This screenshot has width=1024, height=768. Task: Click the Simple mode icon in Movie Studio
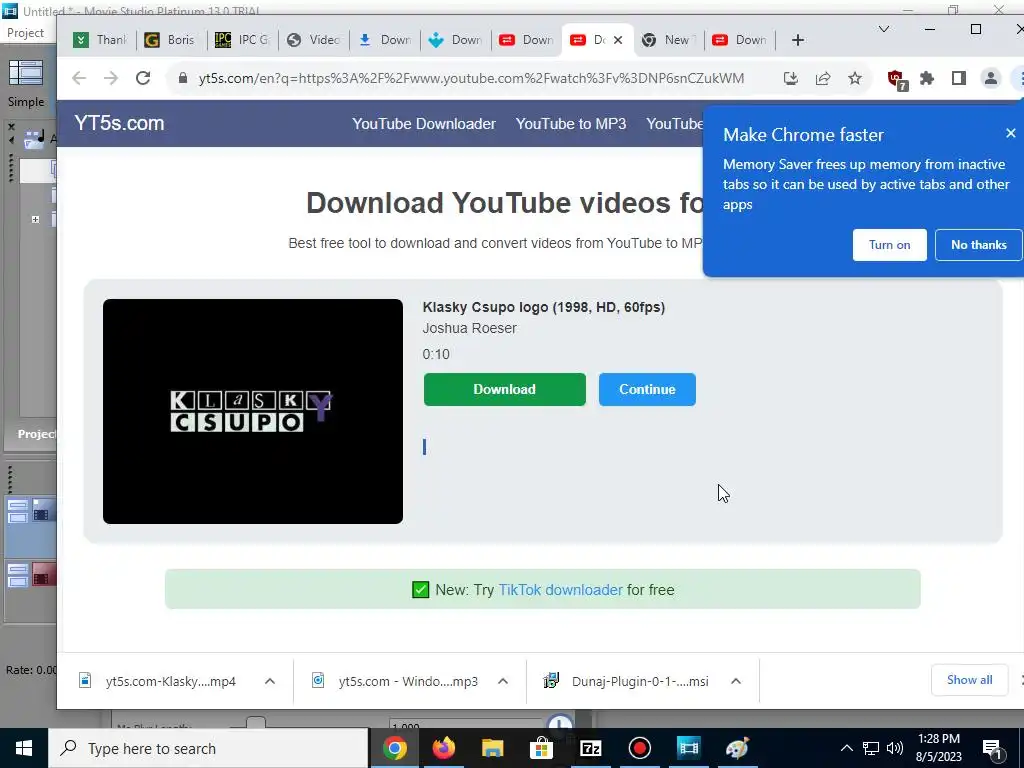26,74
